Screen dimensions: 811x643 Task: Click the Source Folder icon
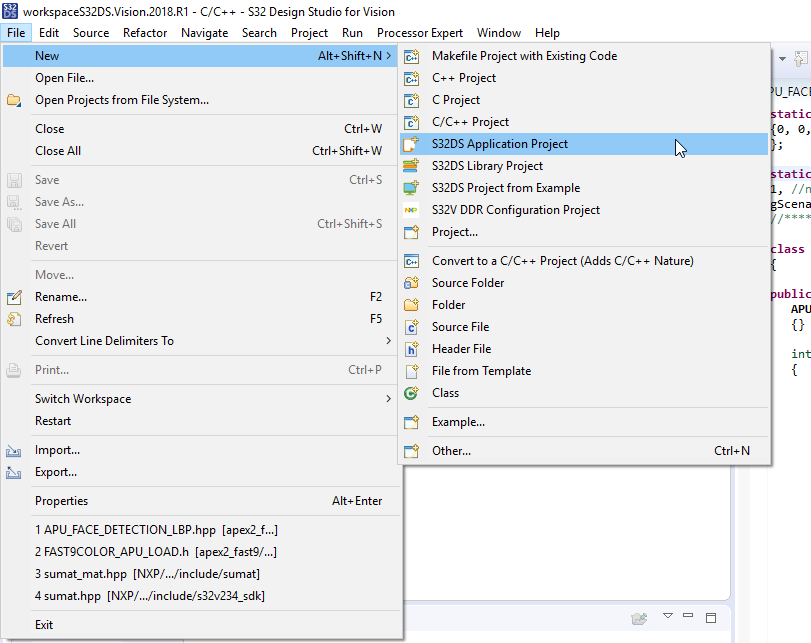(x=411, y=283)
